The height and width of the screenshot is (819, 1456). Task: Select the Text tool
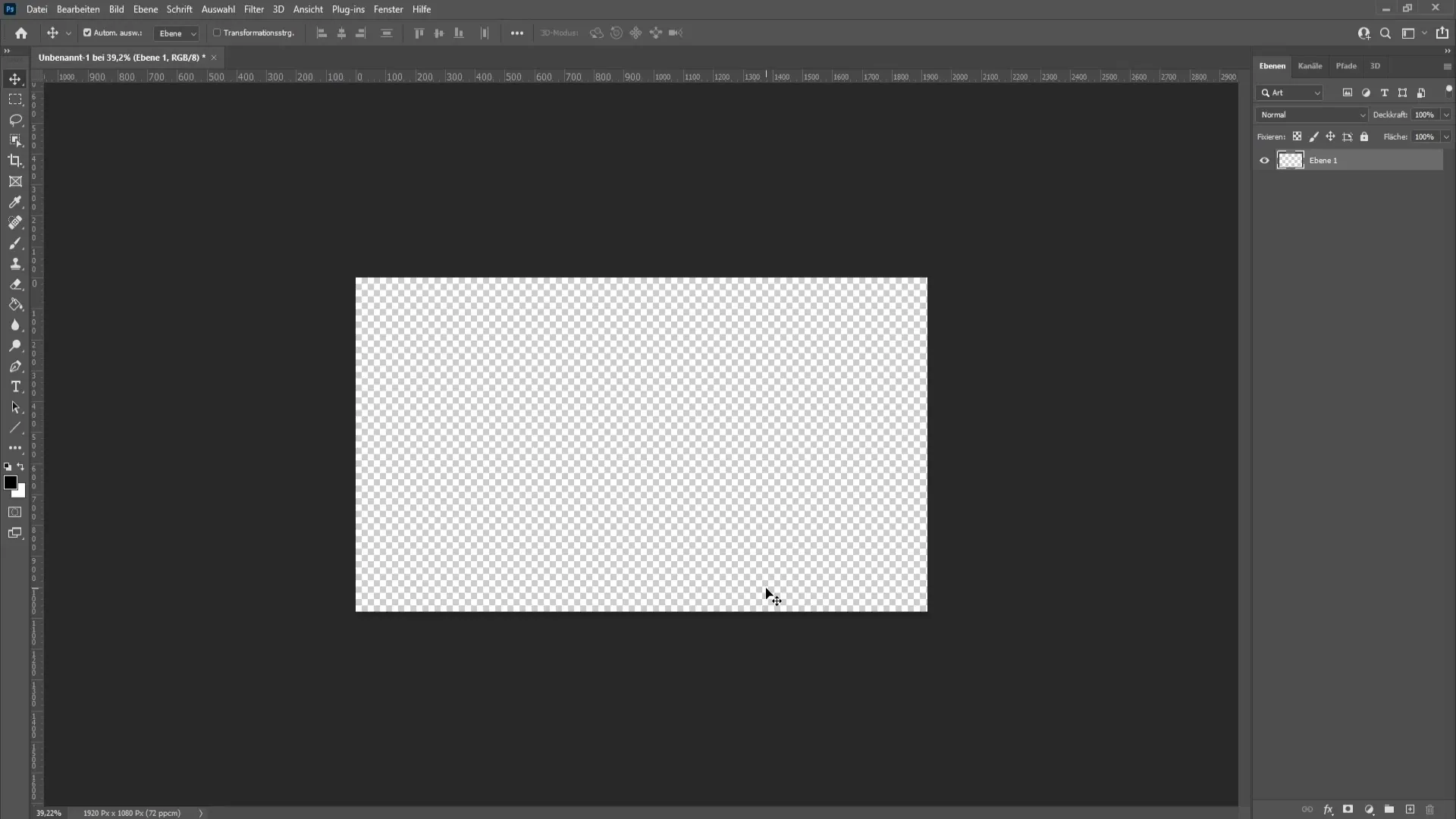[x=15, y=387]
